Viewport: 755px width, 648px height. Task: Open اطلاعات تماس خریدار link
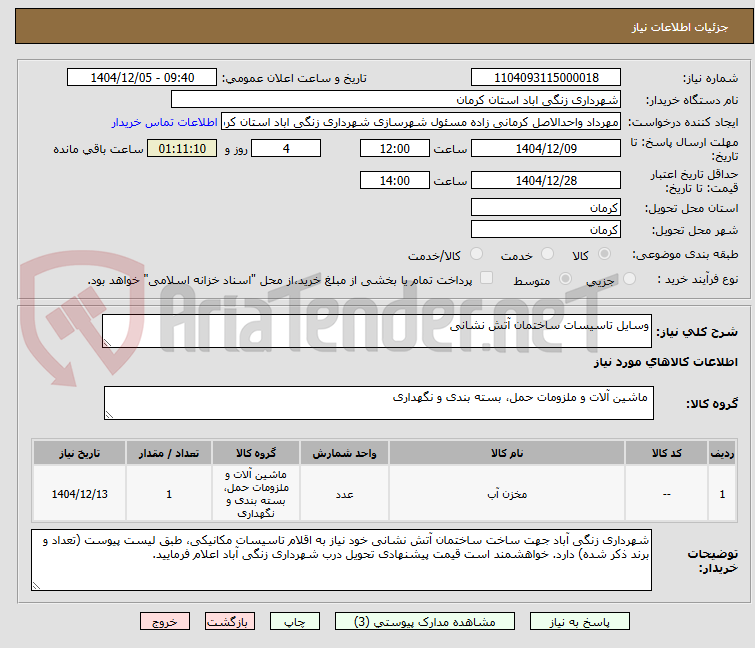165,122
